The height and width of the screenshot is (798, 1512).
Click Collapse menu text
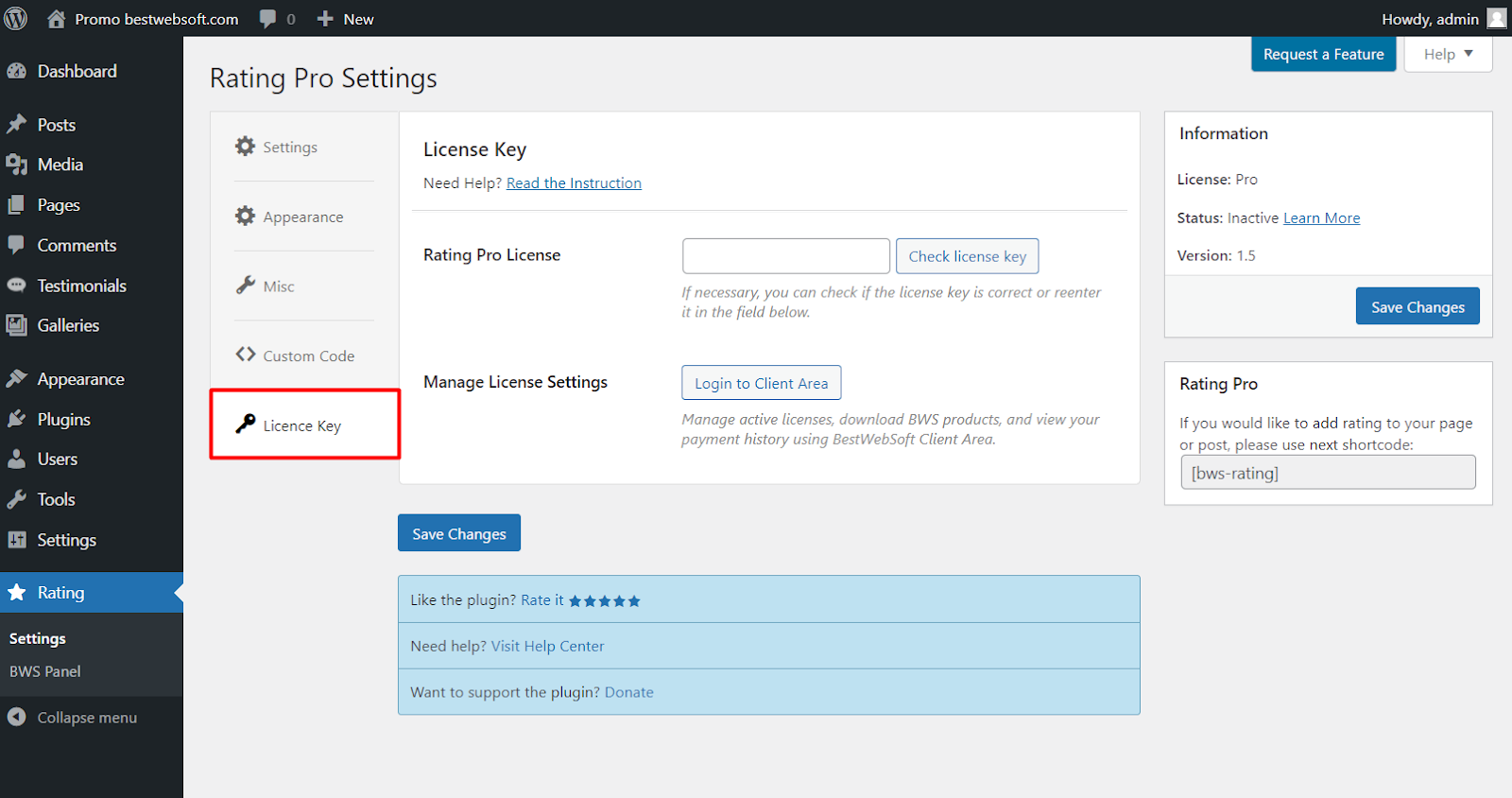87,718
